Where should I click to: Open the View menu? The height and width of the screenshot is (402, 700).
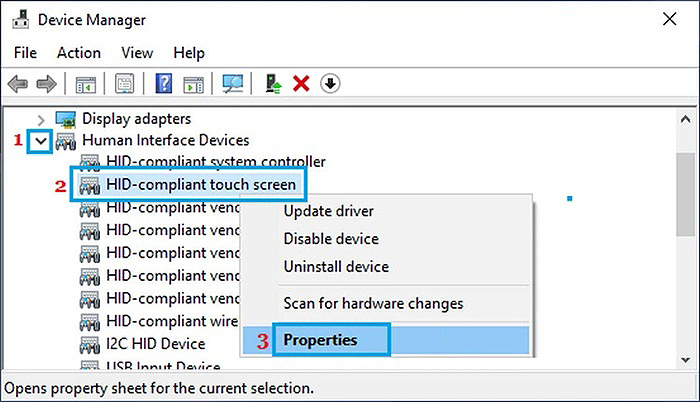(137, 52)
